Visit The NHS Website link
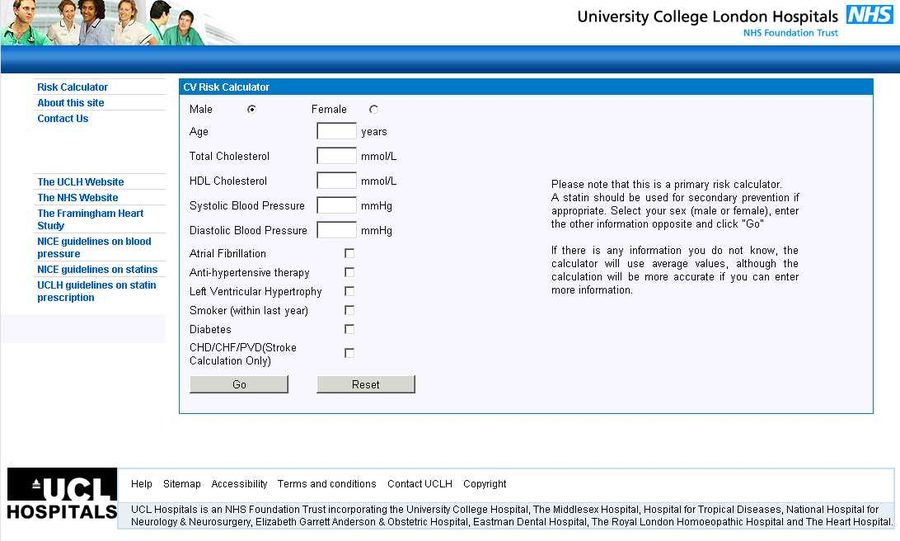 (77, 197)
